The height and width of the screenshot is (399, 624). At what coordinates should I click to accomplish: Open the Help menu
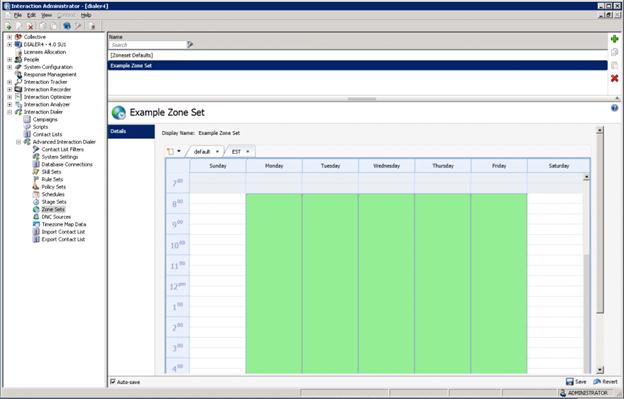86,15
